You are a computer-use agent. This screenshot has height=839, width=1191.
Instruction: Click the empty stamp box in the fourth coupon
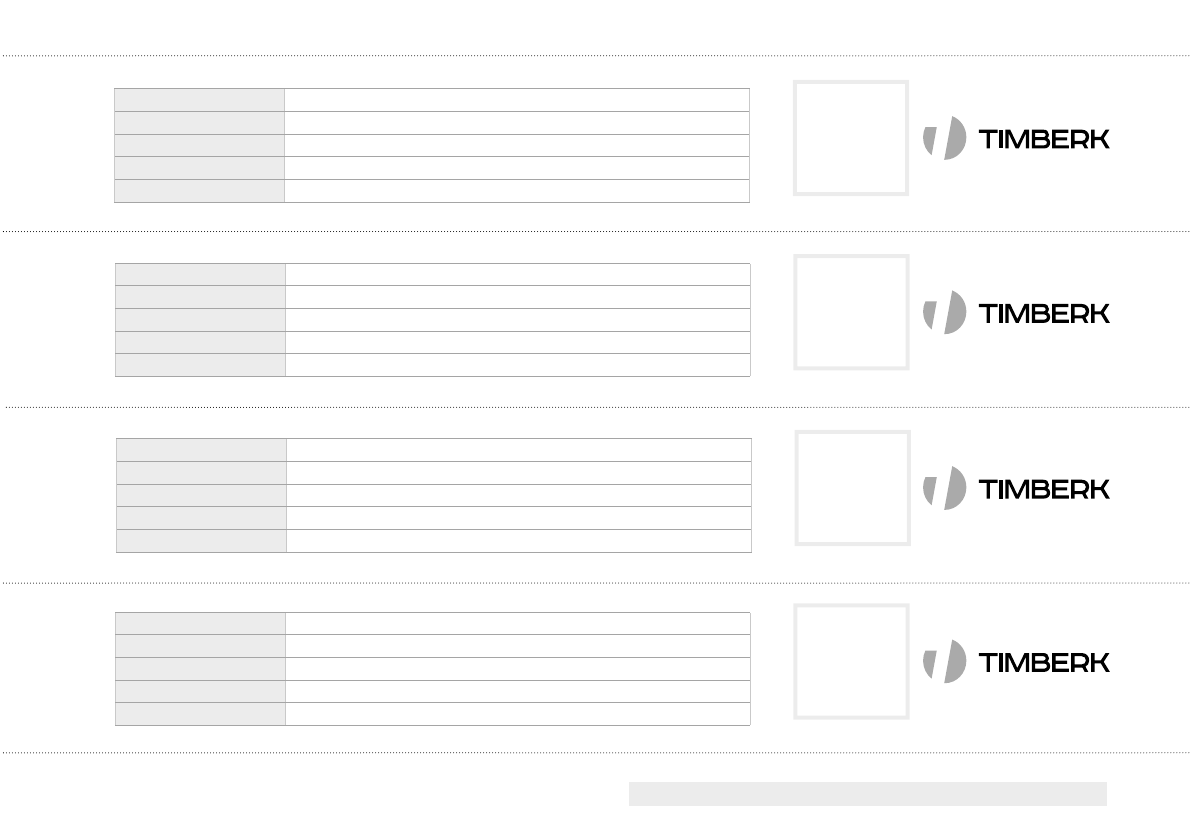click(851, 661)
